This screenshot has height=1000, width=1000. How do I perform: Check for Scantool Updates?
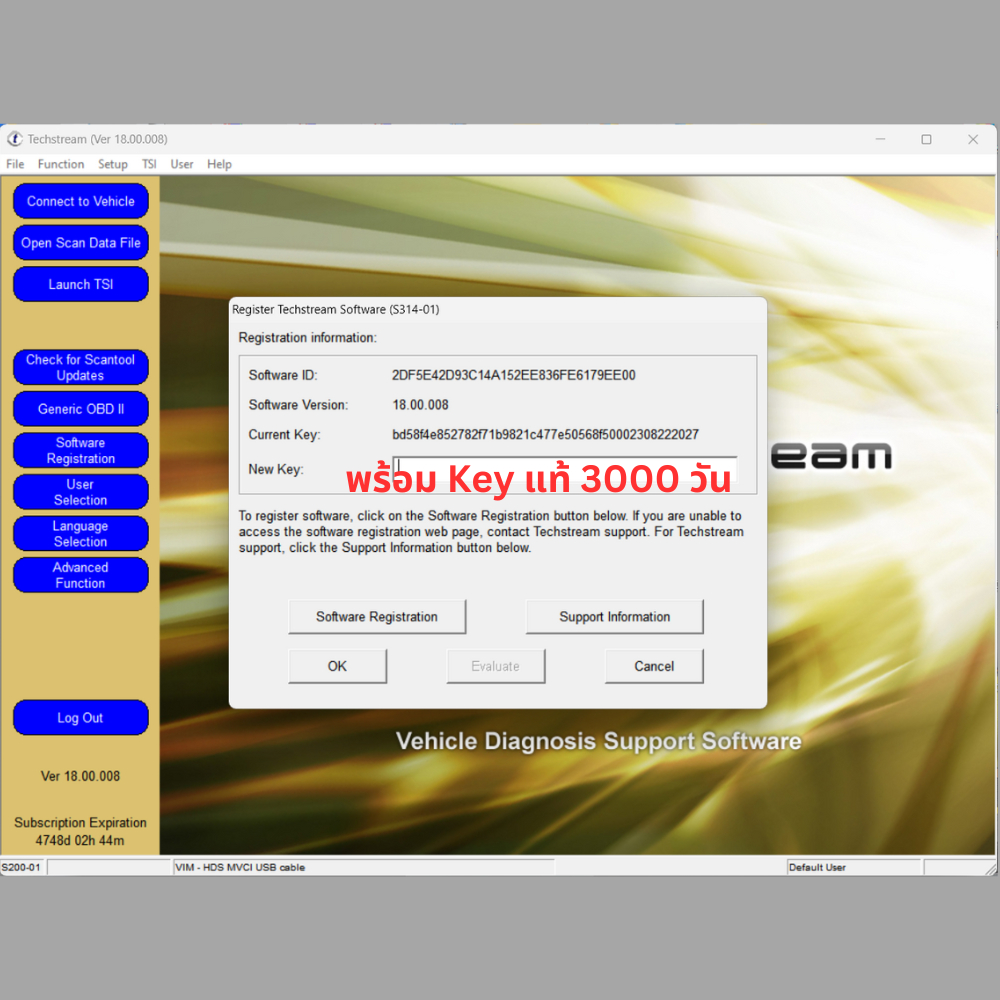tap(80, 367)
